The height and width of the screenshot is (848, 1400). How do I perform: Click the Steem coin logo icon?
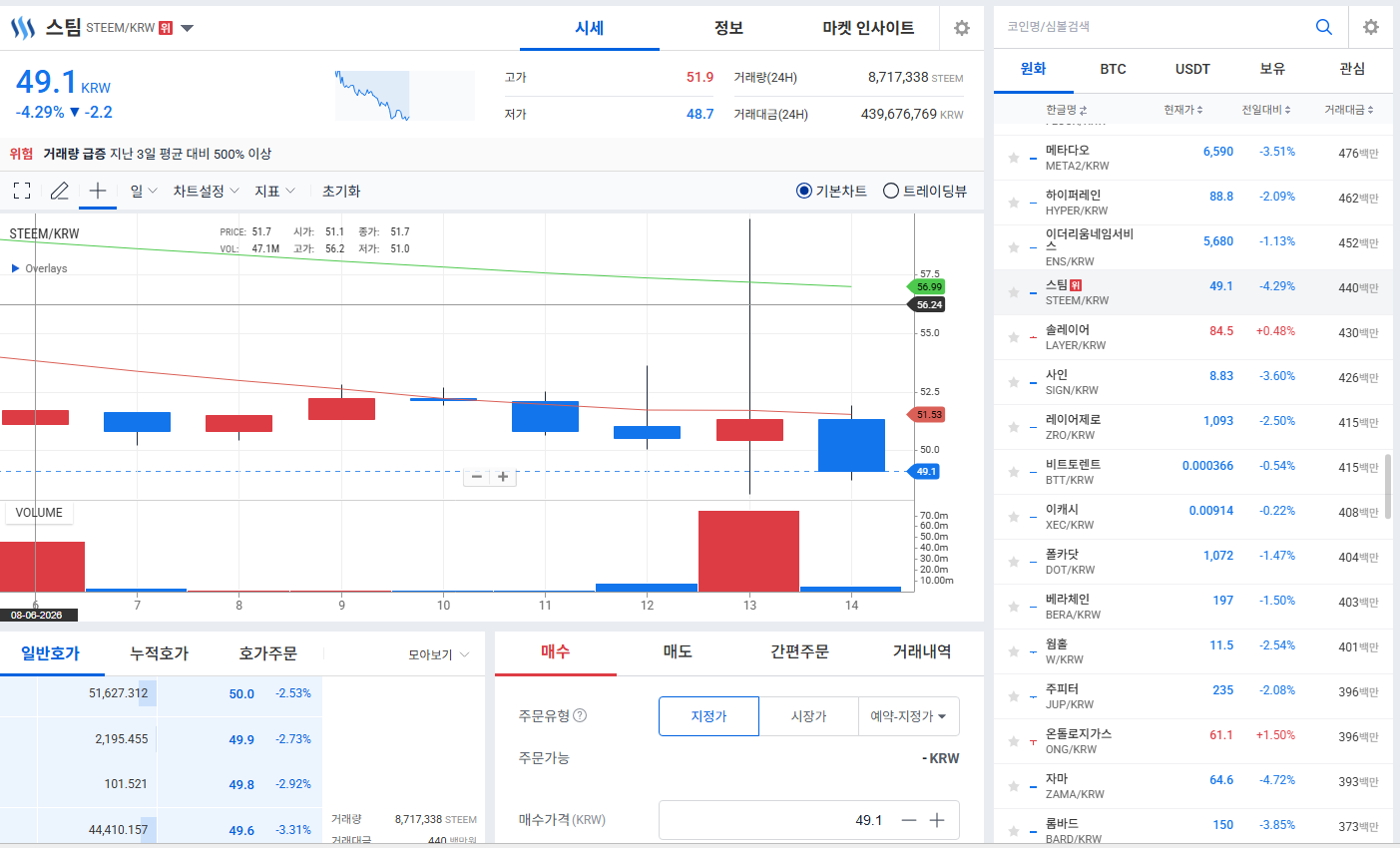point(22,28)
